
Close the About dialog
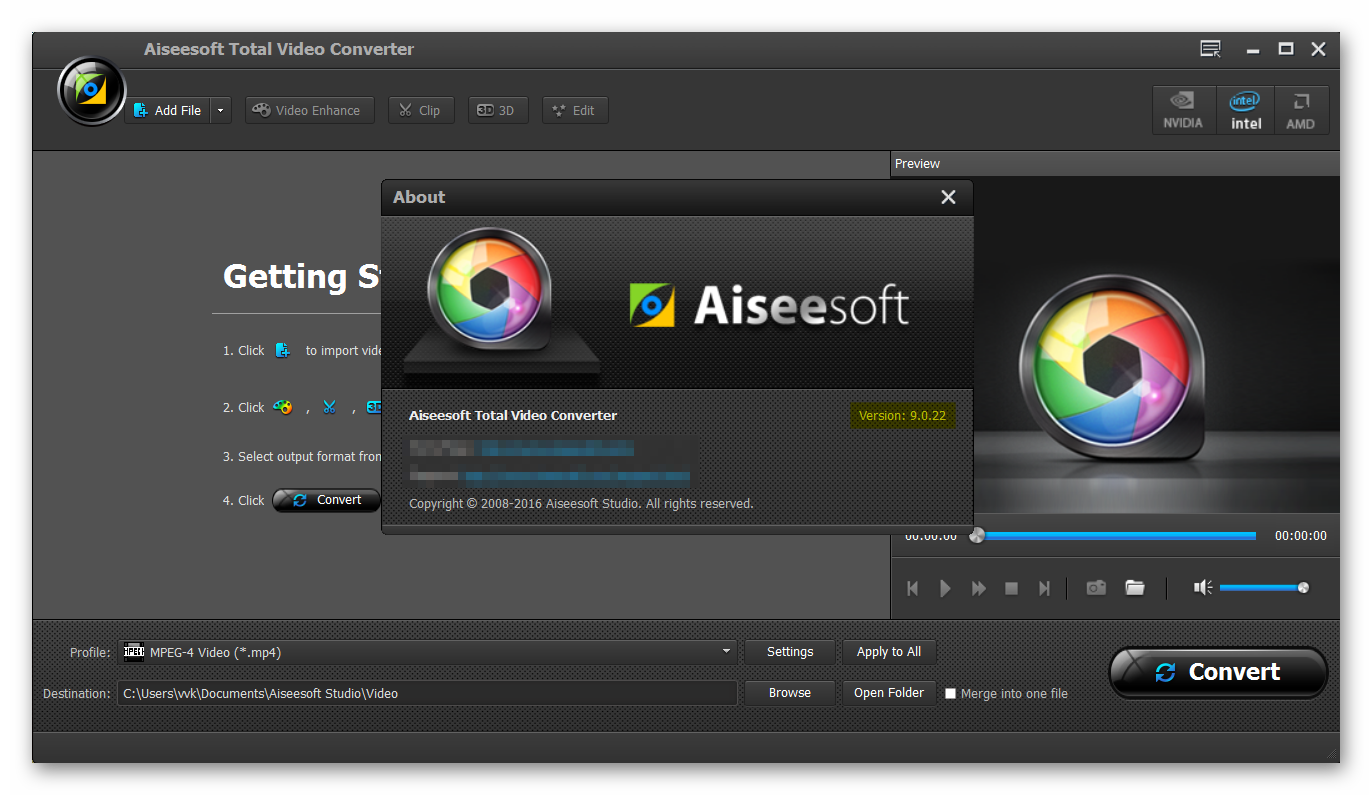(x=949, y=197)
